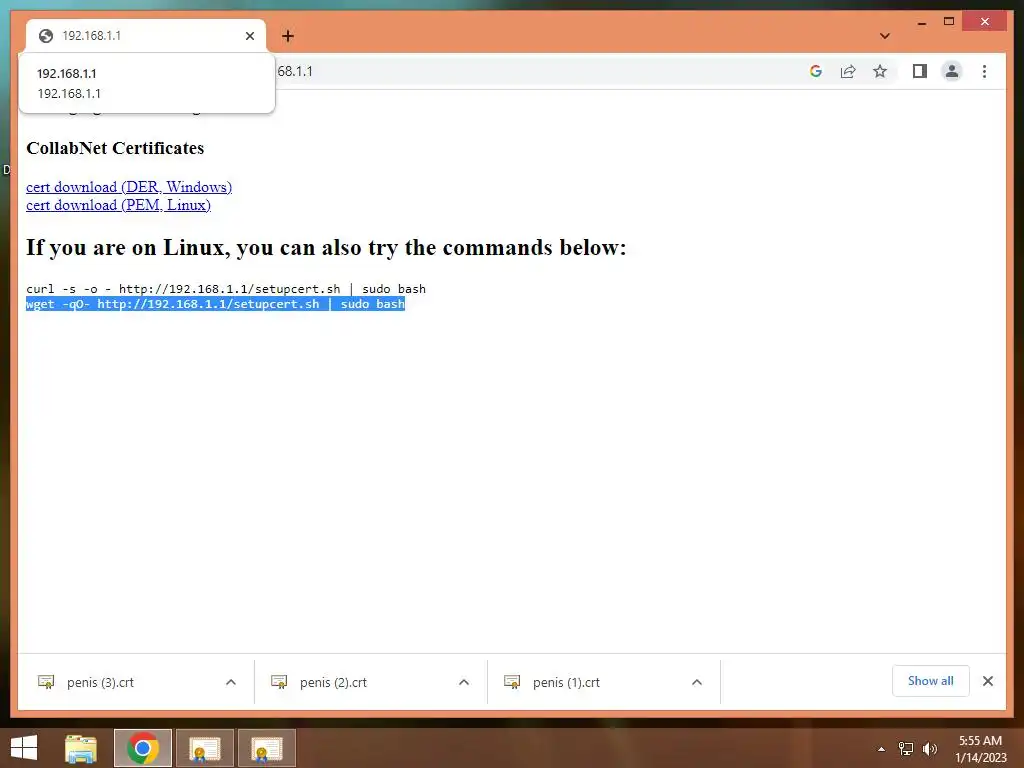Open downloaded penis (3).crt file
Screen dimensions: 1024x768
pos(100,682)
